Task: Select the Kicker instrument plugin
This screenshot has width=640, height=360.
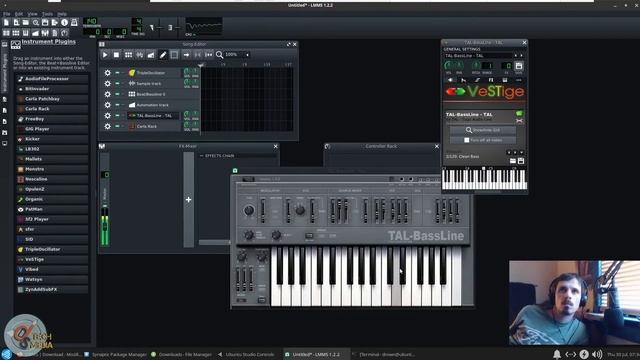Action: coord(52,139)
